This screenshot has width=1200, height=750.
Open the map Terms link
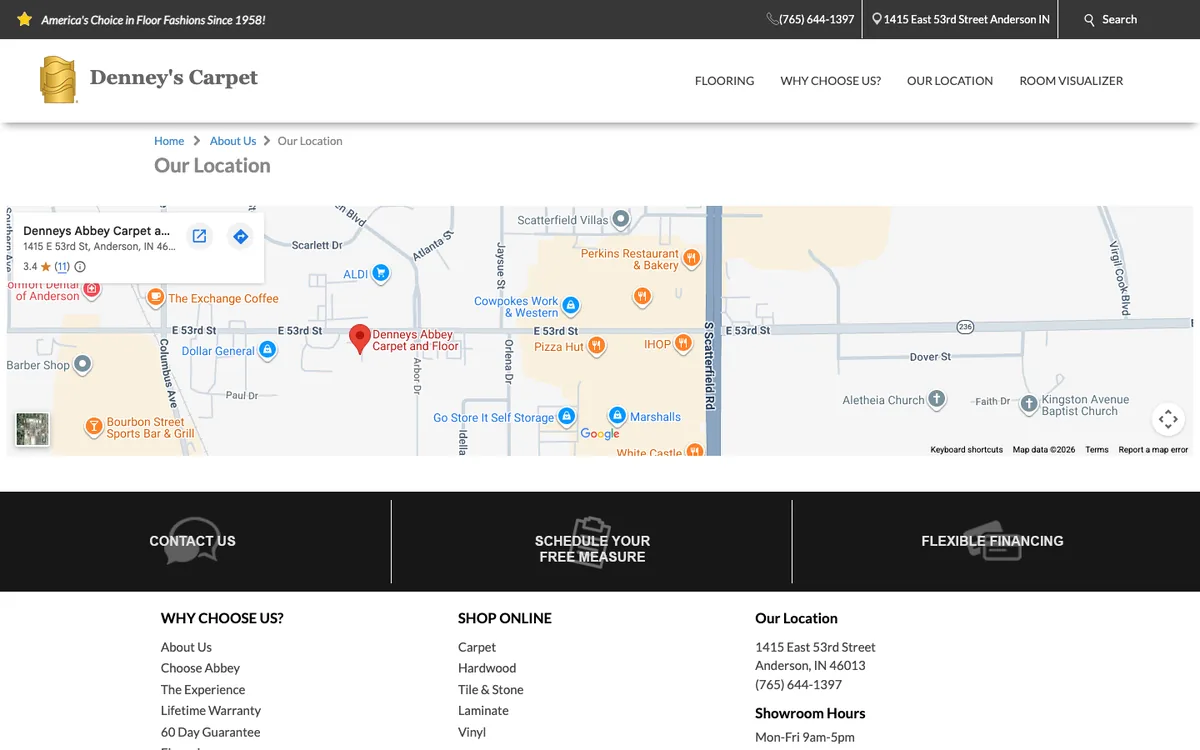pos(1097,450)
